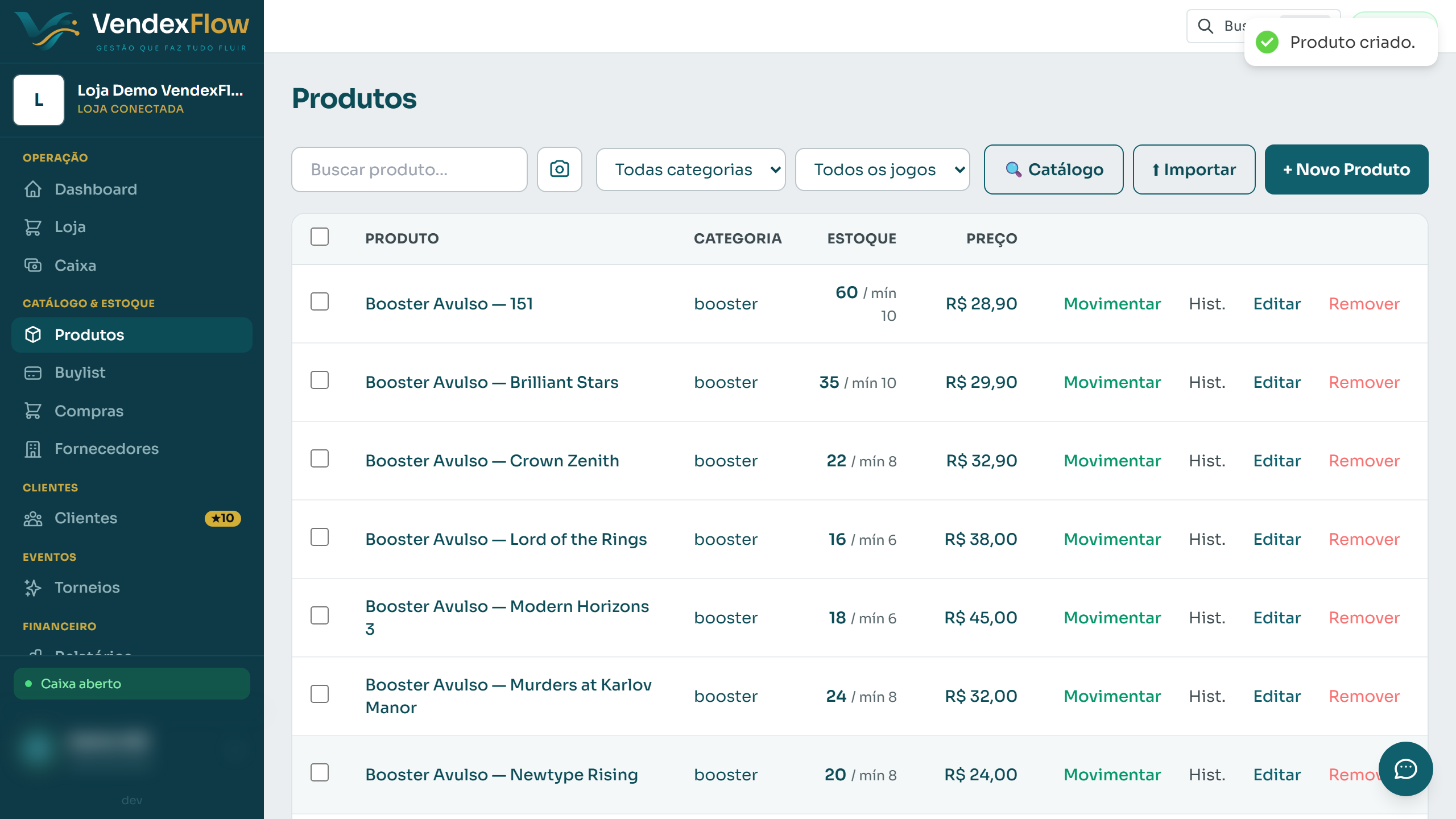Screen dimensions: 1456x819
Task: Click the global search magnifier icon
Action: [x=1205, y=26]
